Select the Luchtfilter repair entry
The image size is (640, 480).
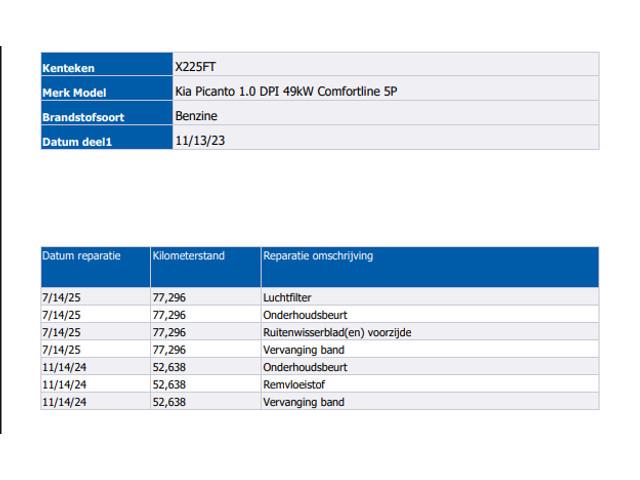(287, 298)
